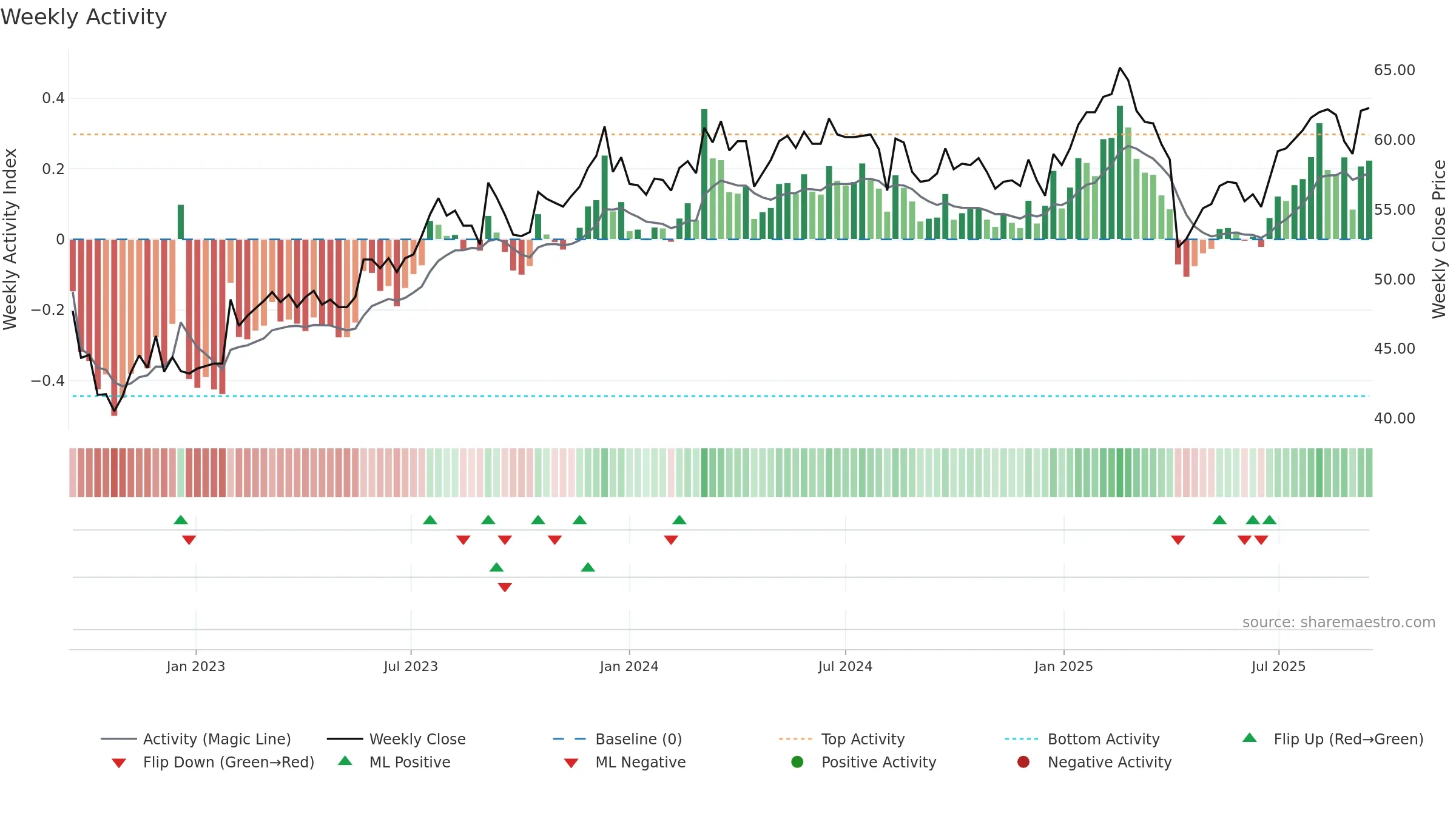Click the Weekly Close Price axis title
Image resolution: width=1456 pixels, height=819 pixels.
tap(1439, 239)
